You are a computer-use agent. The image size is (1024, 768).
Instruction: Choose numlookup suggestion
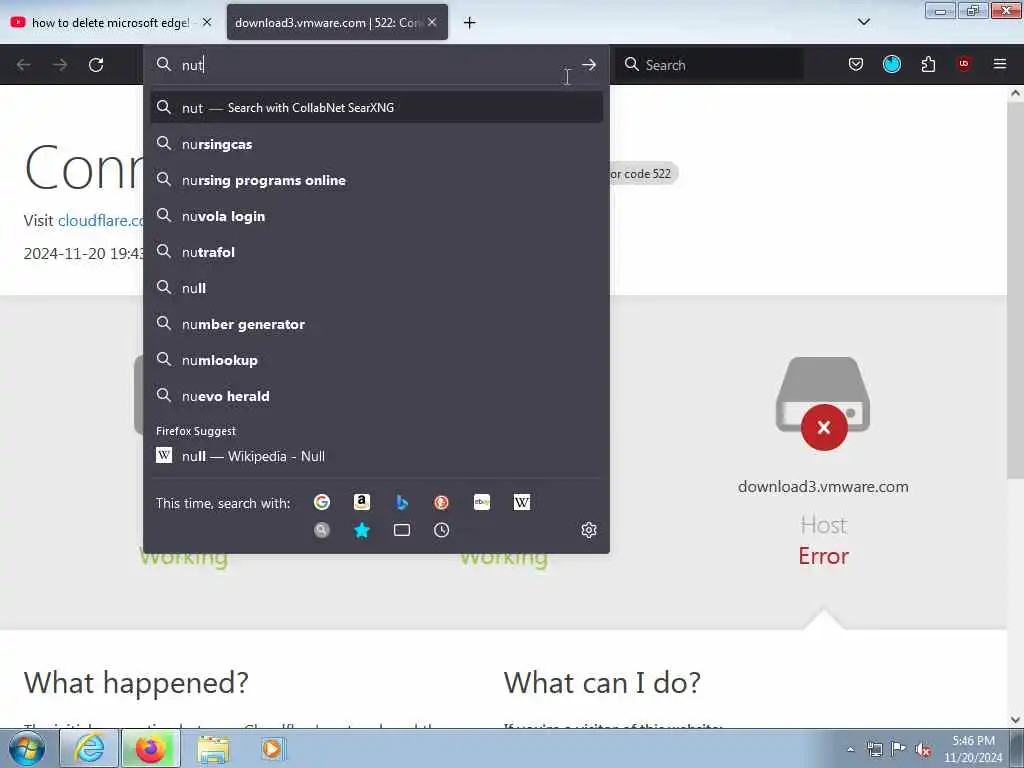(x=377, y=360)
